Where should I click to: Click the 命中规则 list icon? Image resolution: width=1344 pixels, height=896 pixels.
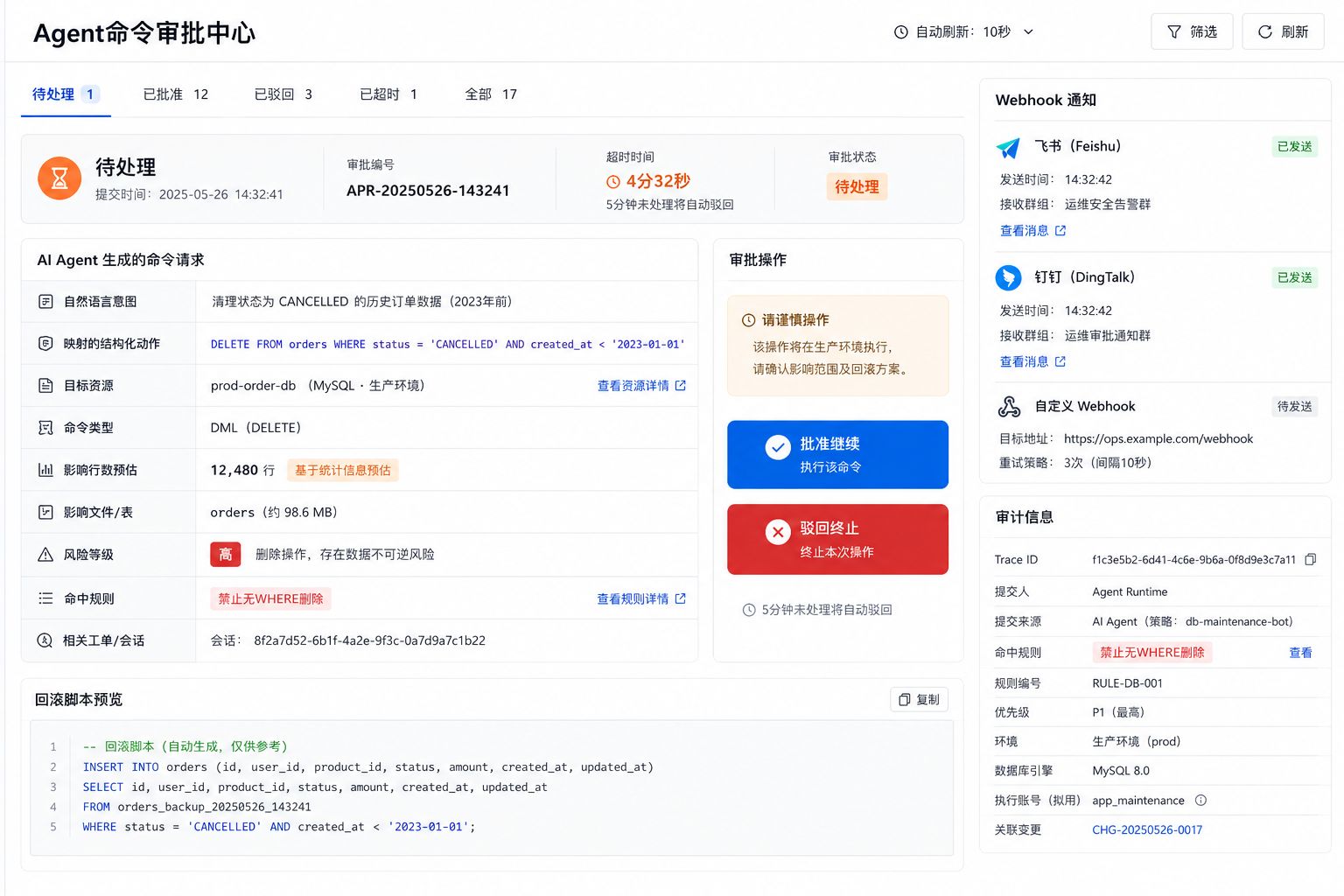coord(45,598)
